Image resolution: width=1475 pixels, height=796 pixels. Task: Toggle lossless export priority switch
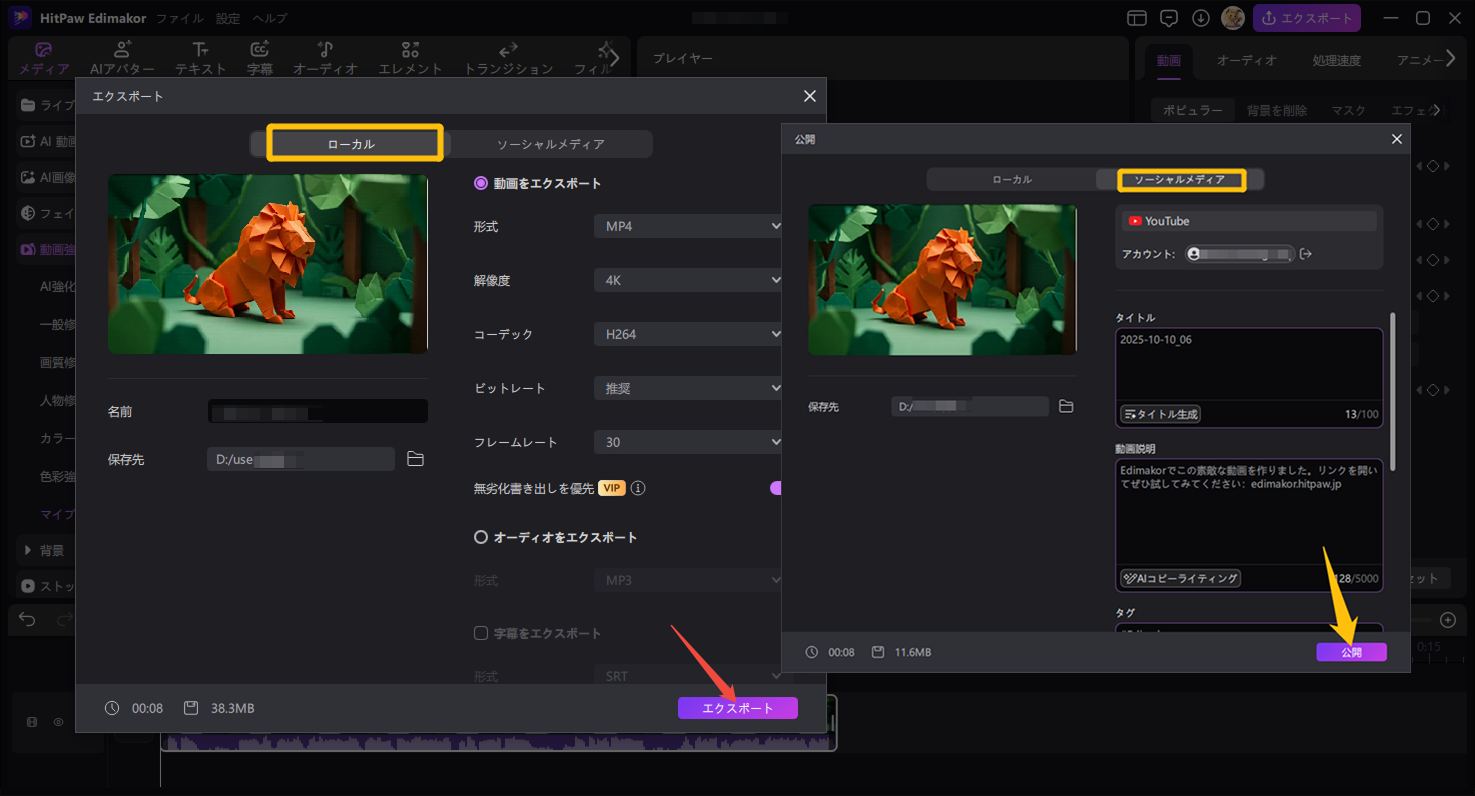point(775,488)
